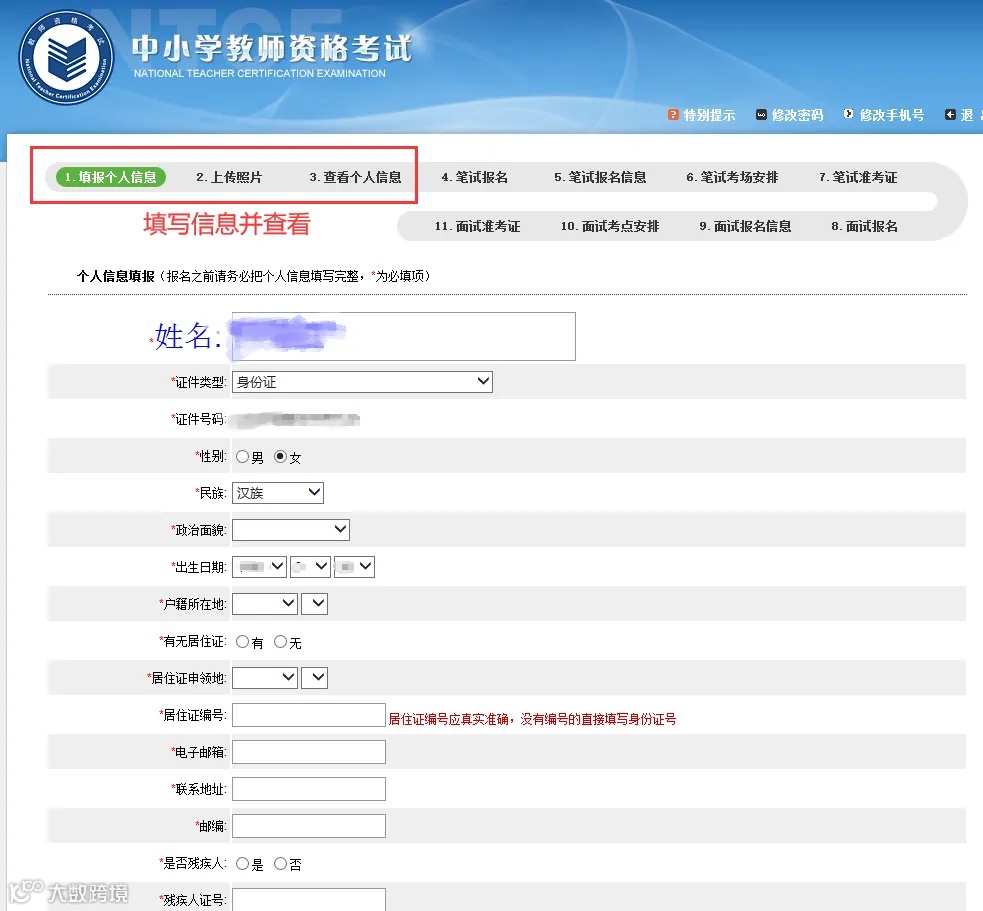Click the 电子邮箱 input field
The height and width of the screenshot is (911, 983).
308,751
